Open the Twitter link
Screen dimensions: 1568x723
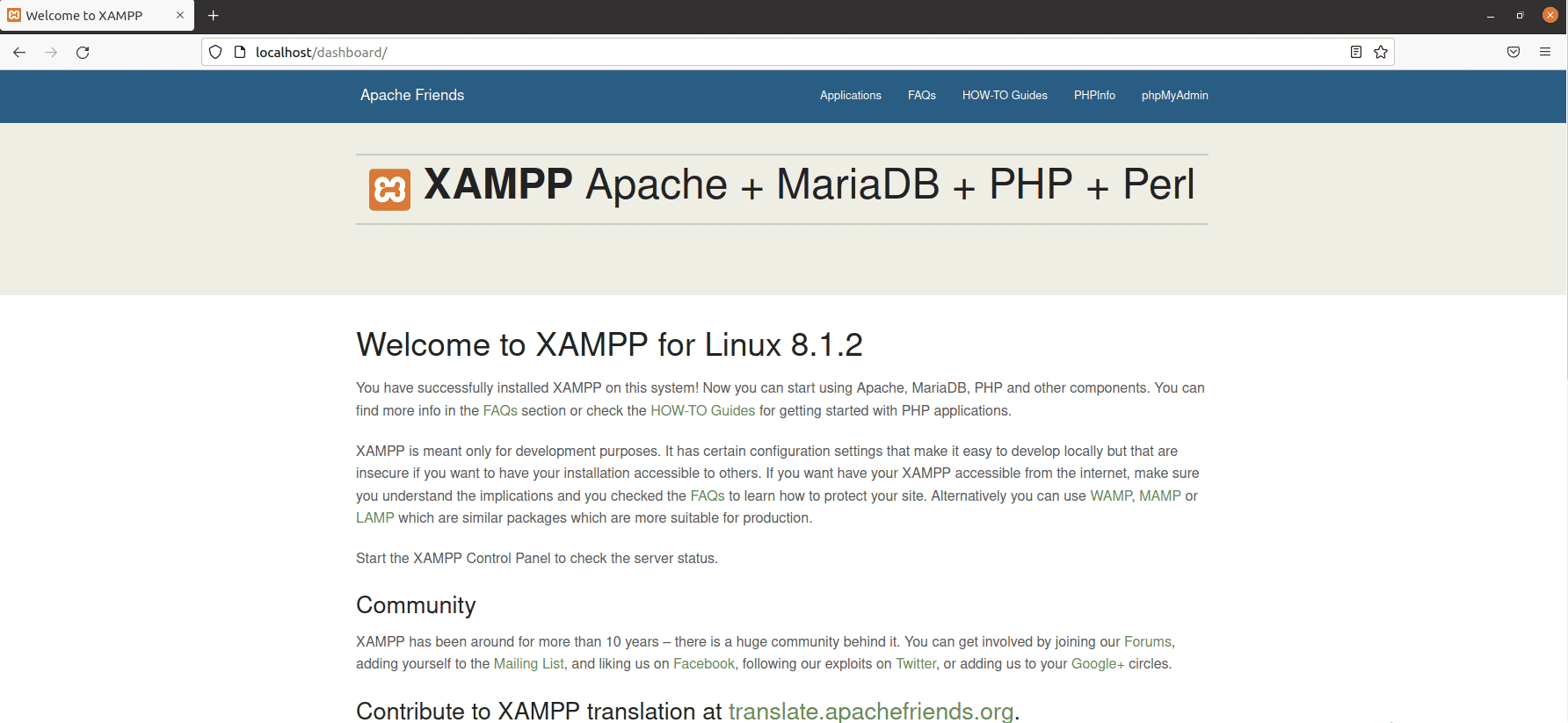[x=916, y=664]
